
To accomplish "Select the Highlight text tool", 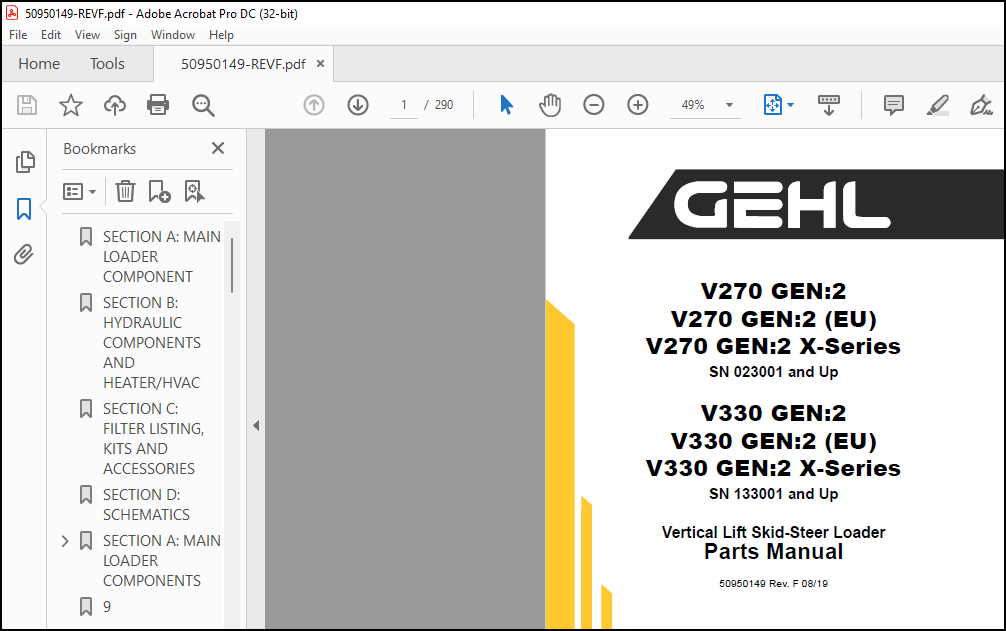I will pos(937,105).
